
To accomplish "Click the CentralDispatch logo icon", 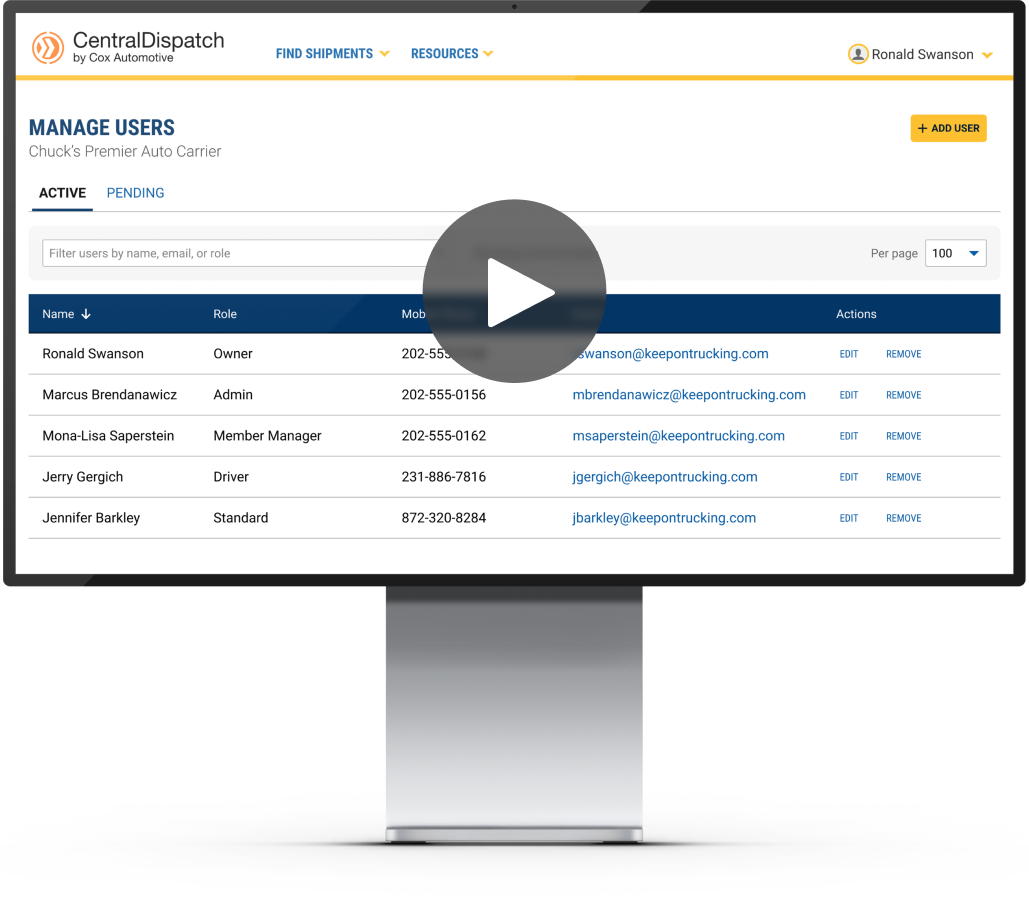I will click(x=47, y=47).
